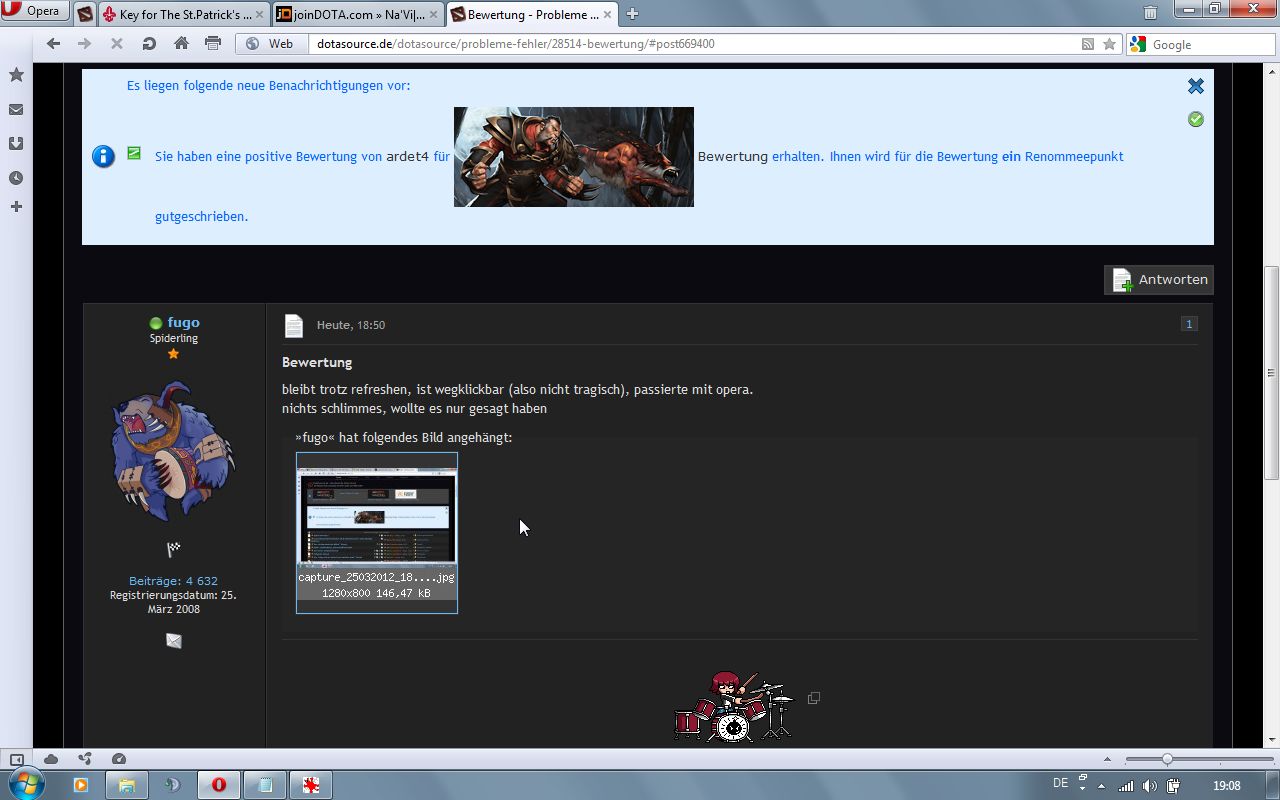Toggle the Opera panel sidebar button
The width and height of the screenshot is (1280, 800).
pyautogui.click(x=16, y=759)
